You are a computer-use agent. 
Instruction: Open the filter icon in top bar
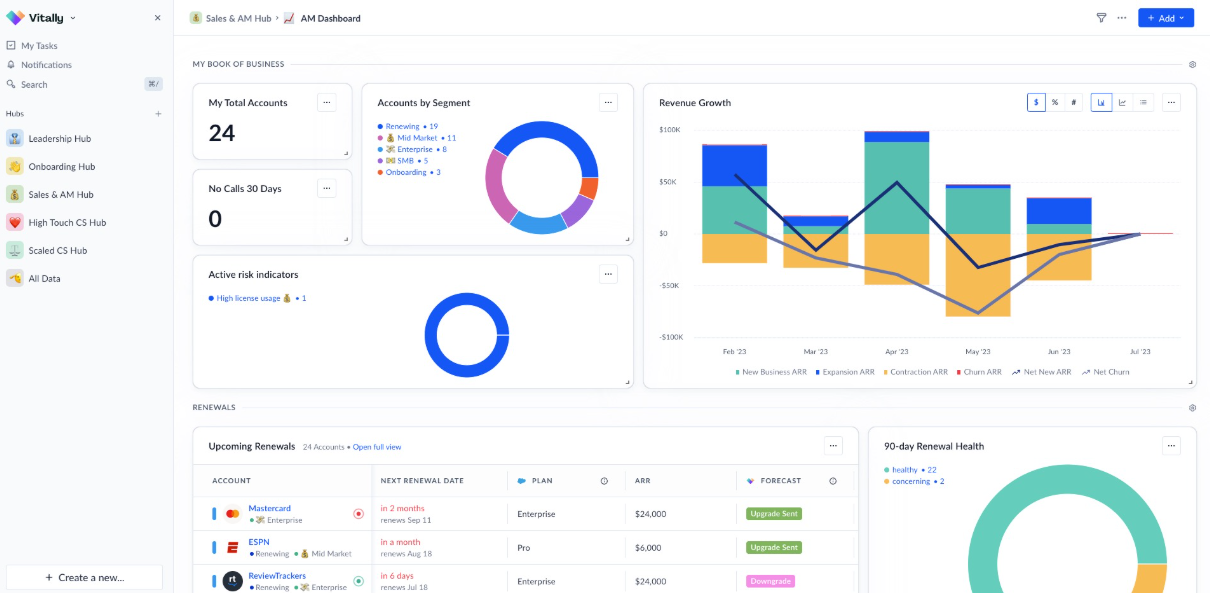tap(1101, 18)
